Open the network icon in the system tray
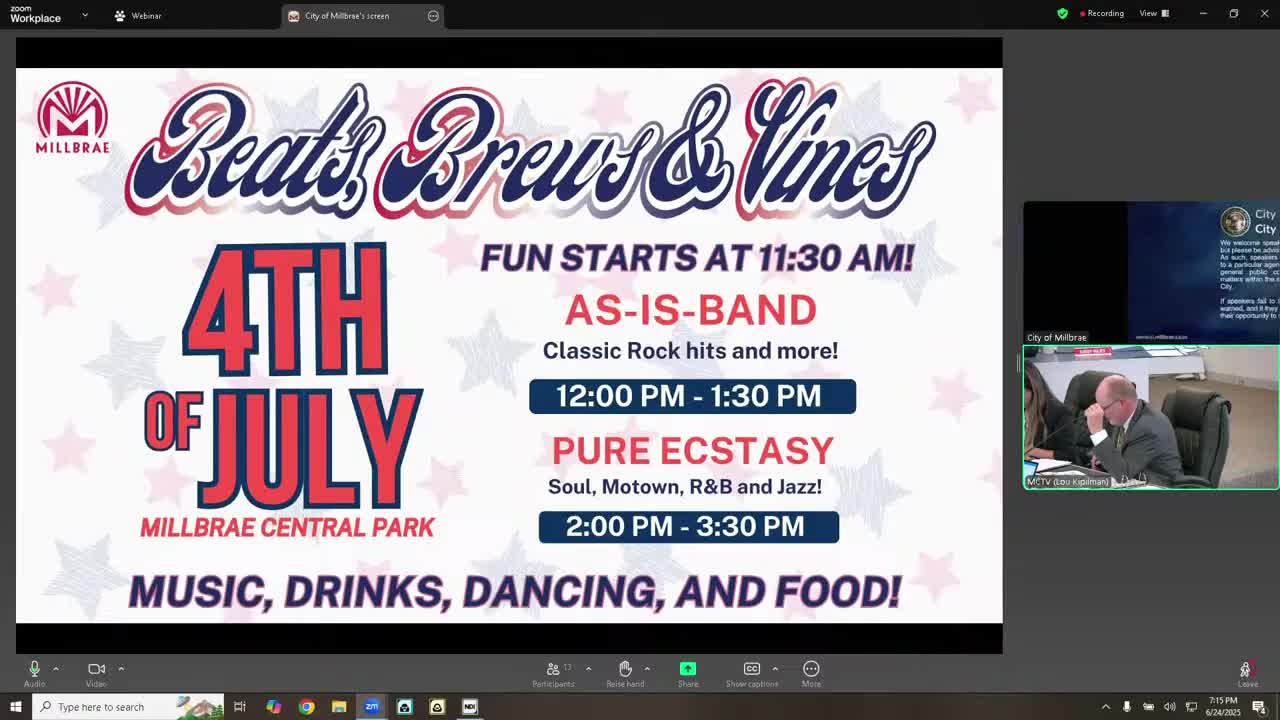1280x720 pixels. point(1191,707)
